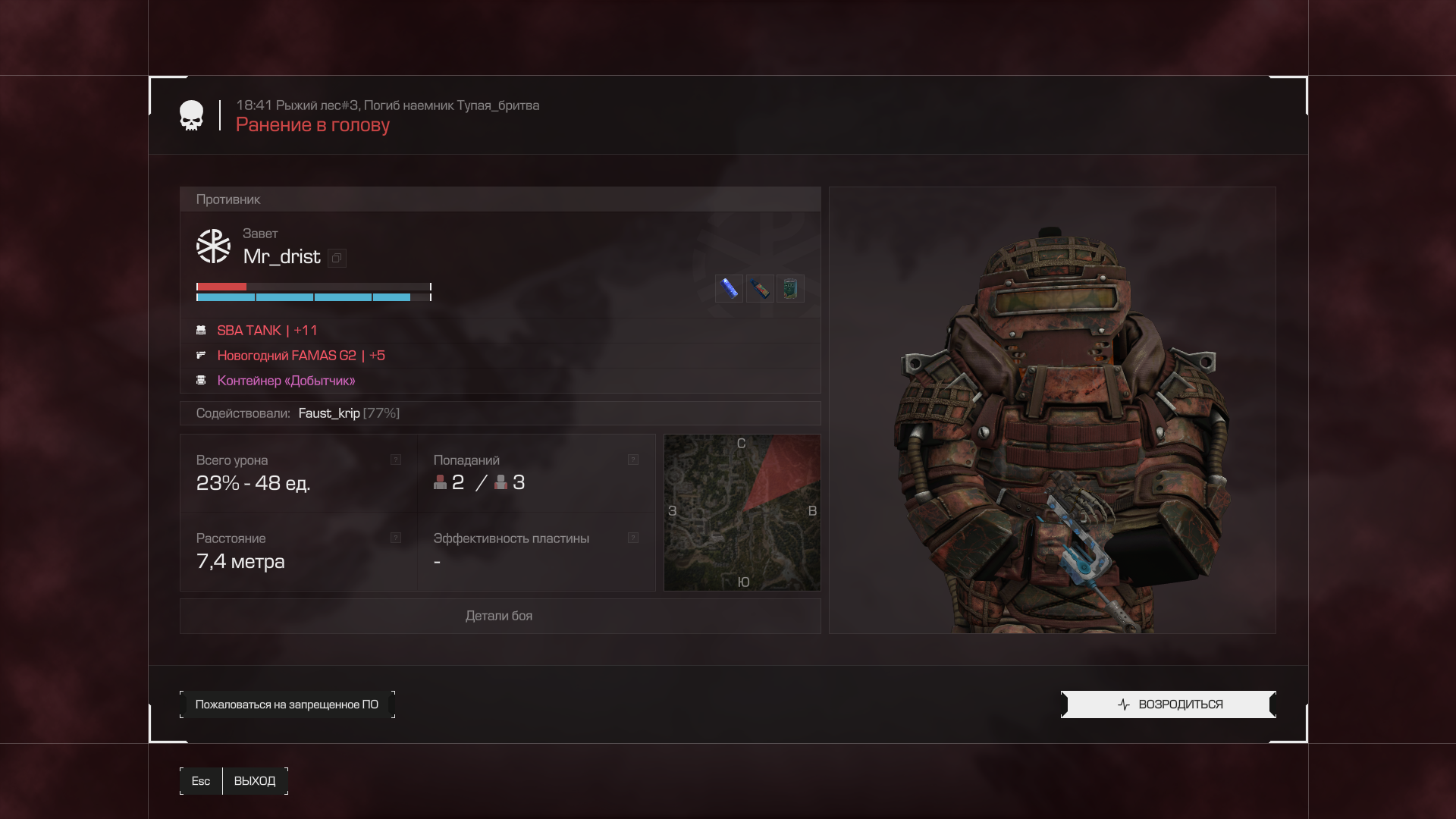Click the minimap with red cone

[742, 513]
